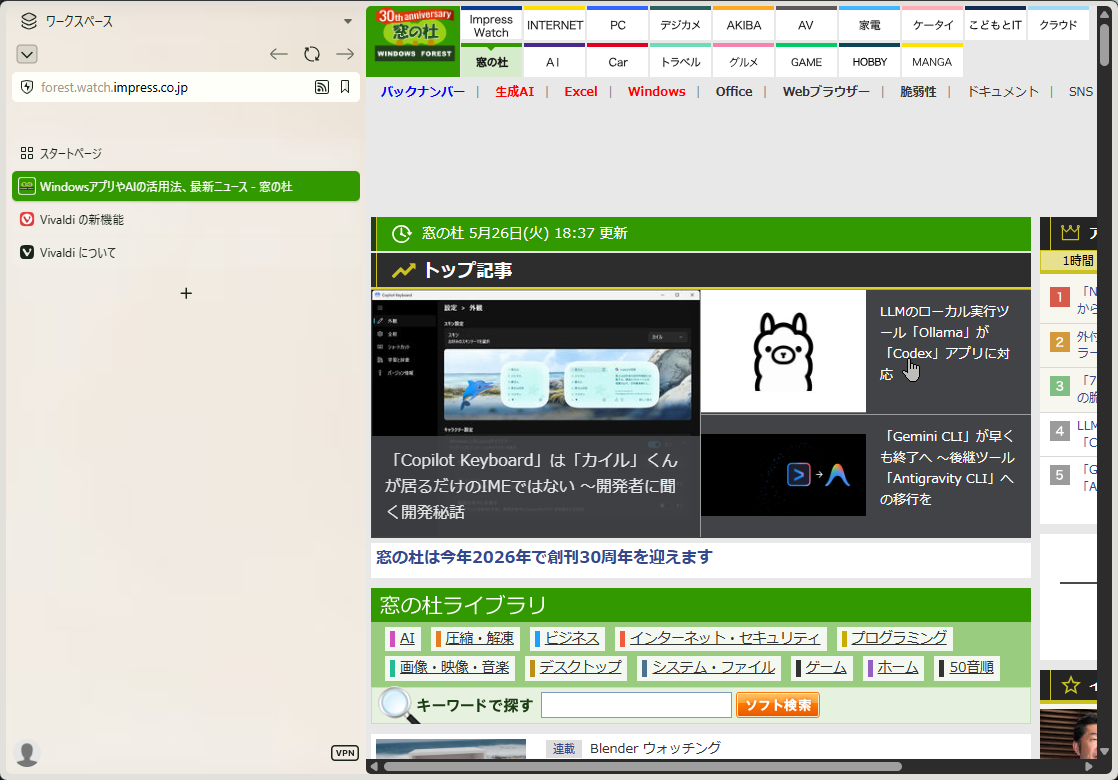Open the こどもとIT site tab
The width and height of the screenshot is (1118, 780).
(995, 25)
